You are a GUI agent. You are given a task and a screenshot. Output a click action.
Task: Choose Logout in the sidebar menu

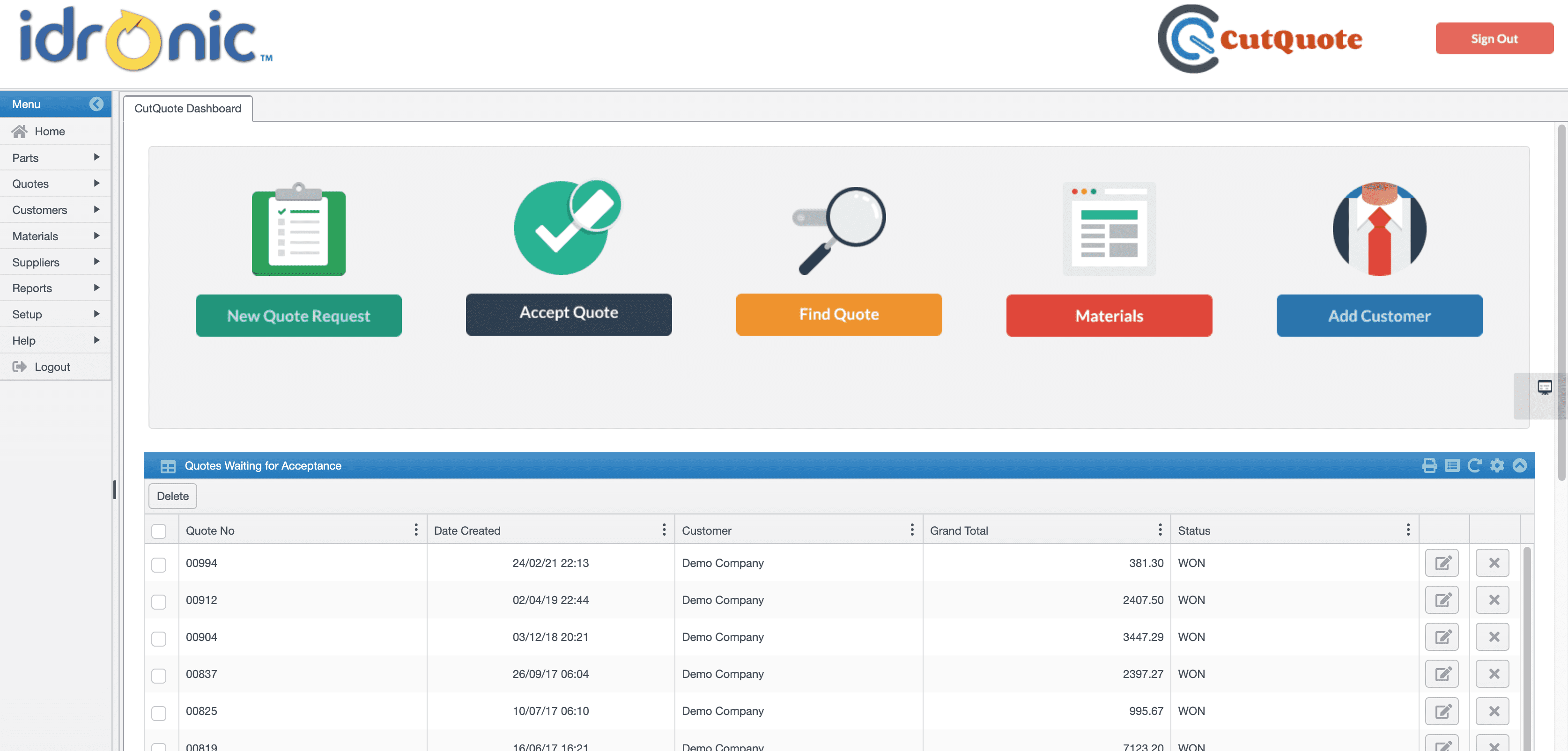tap(55, 367)
